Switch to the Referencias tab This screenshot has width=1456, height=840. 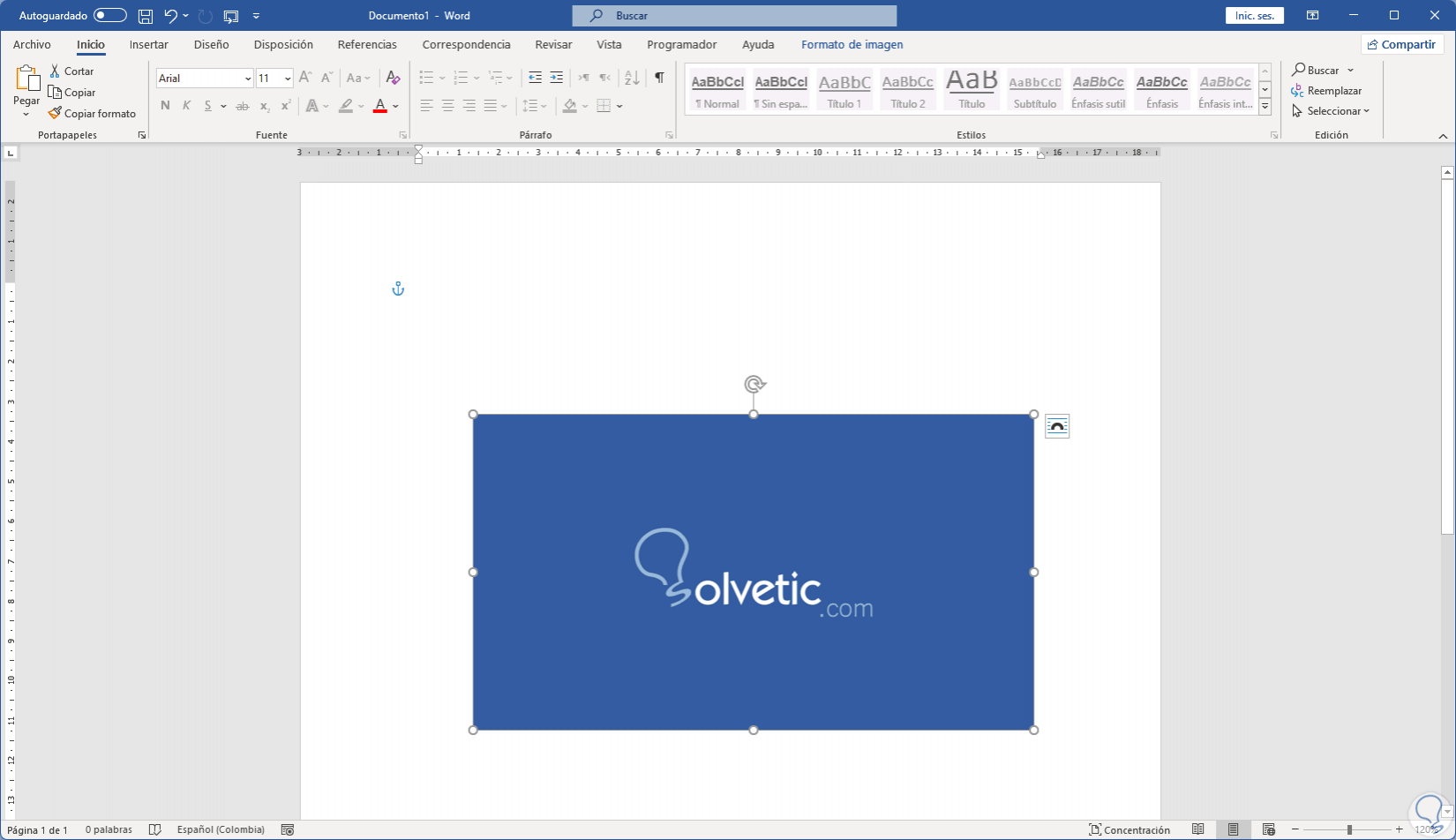tap(367, 44)
